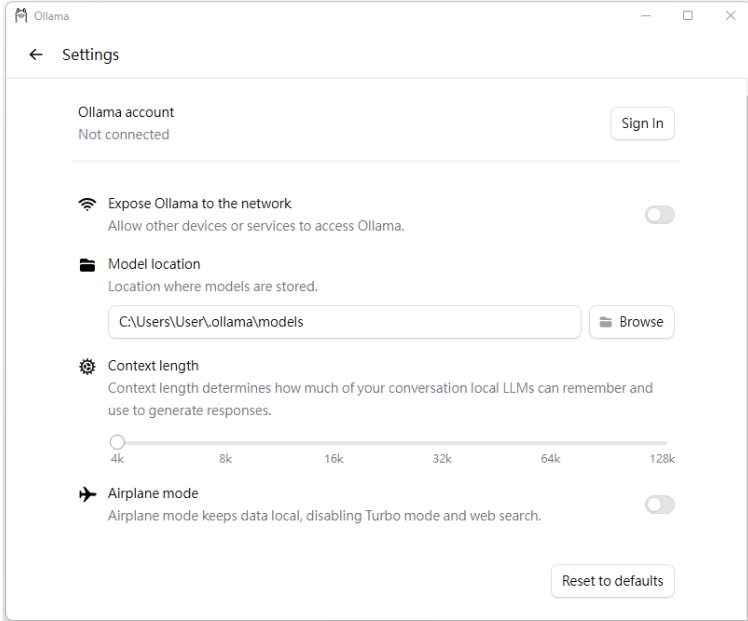Click the airplane icon beside Airplane mode
The height and width of the screenshot is (621, 748).
click(88, 494)
